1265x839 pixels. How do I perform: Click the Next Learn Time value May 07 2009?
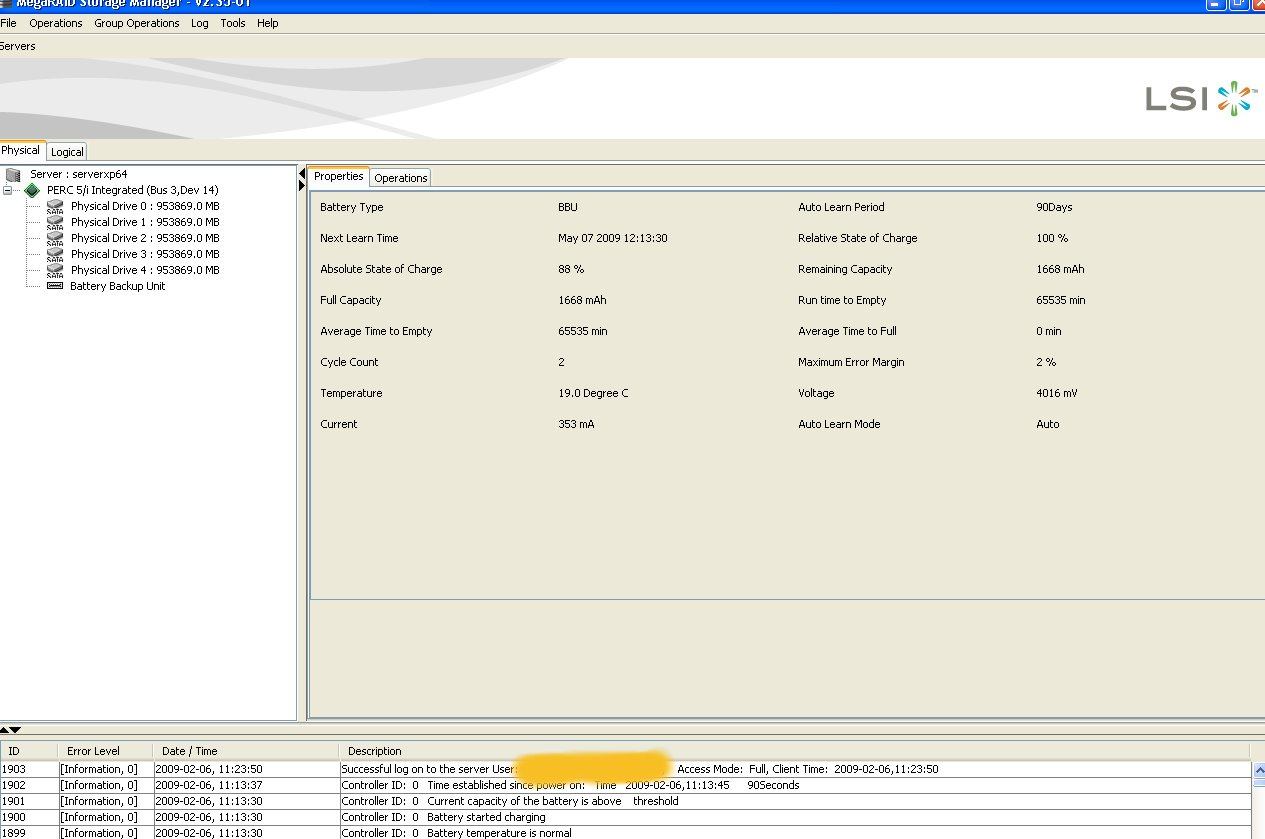click(612, 238)
